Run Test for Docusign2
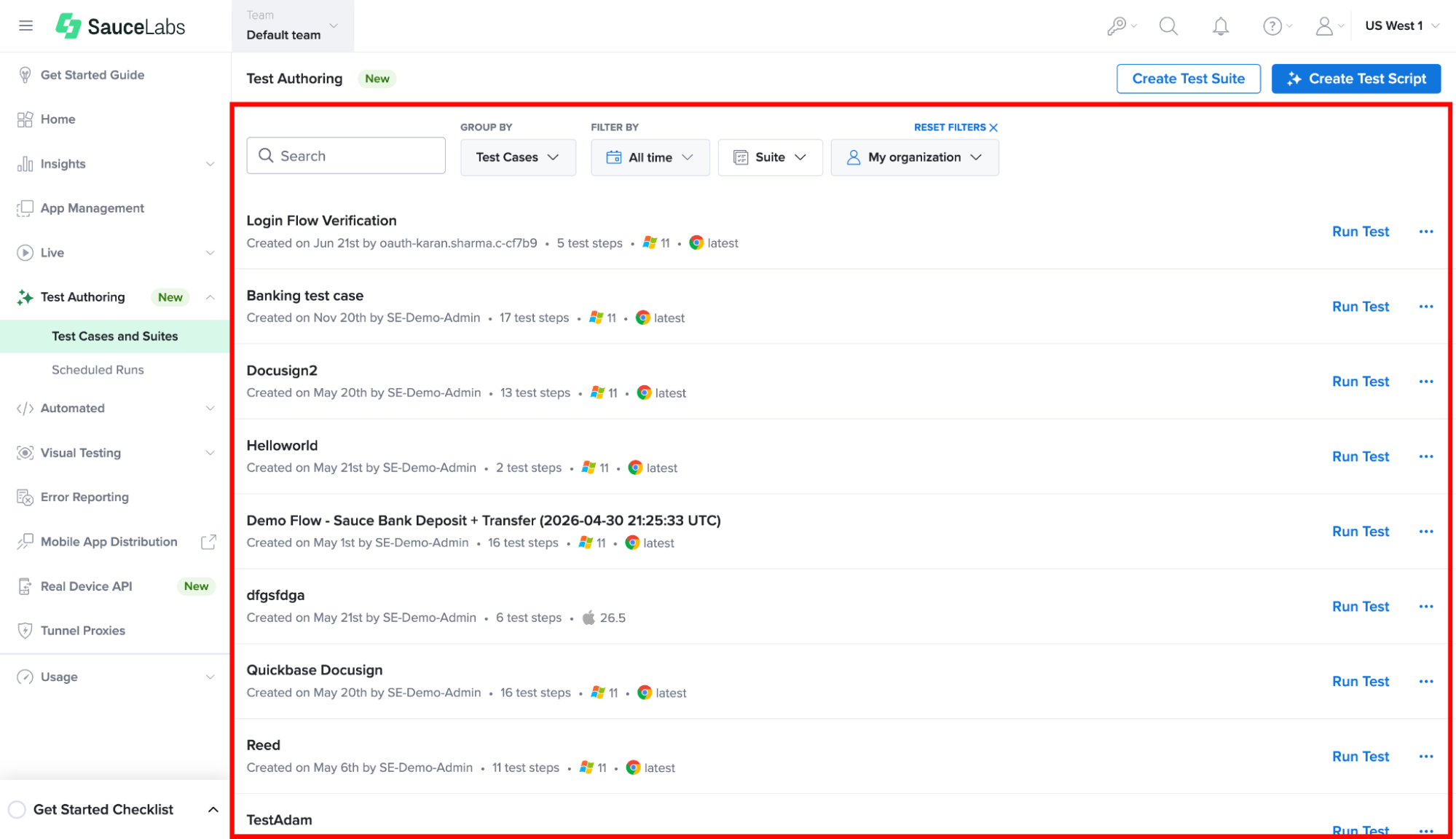Screen dimensions: 1456x839 pyautogui.click(x=1361, y=382)
